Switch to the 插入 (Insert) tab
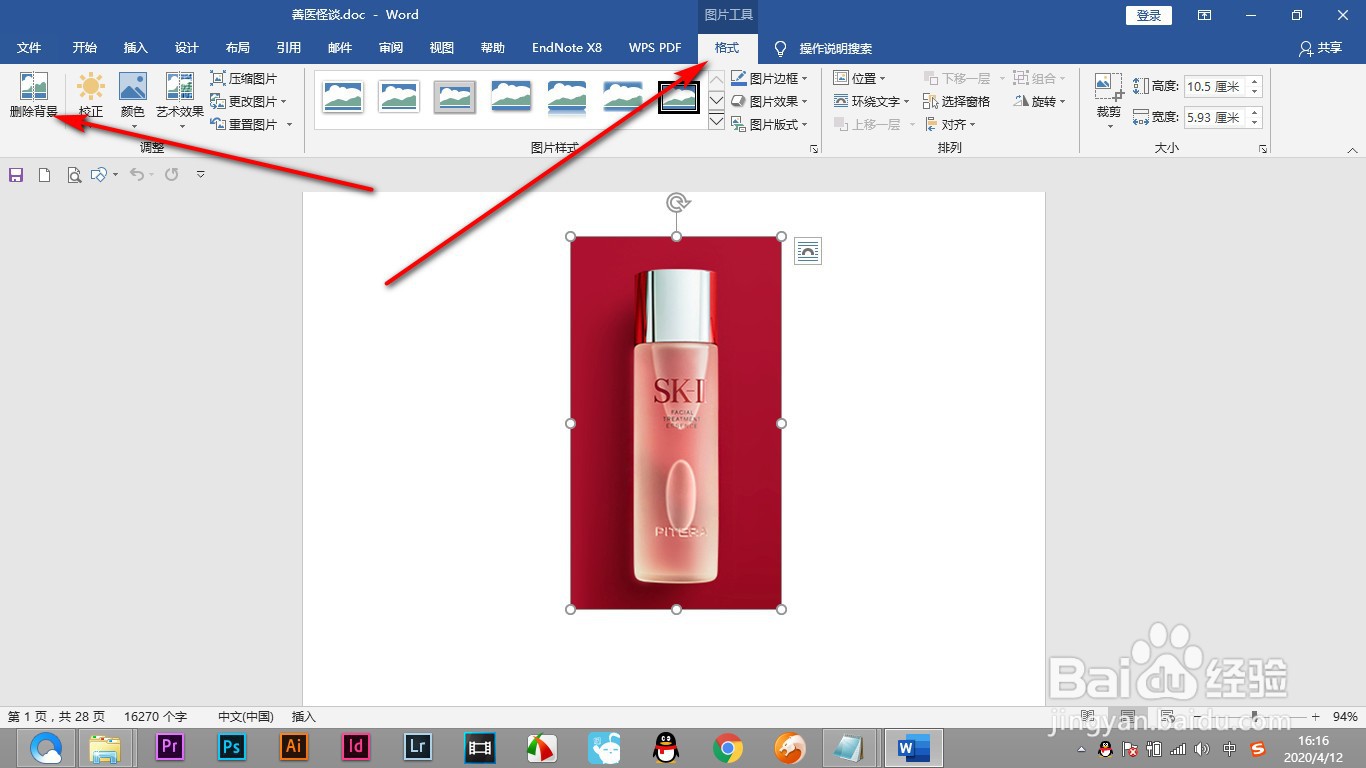 (x=135, y=48)
